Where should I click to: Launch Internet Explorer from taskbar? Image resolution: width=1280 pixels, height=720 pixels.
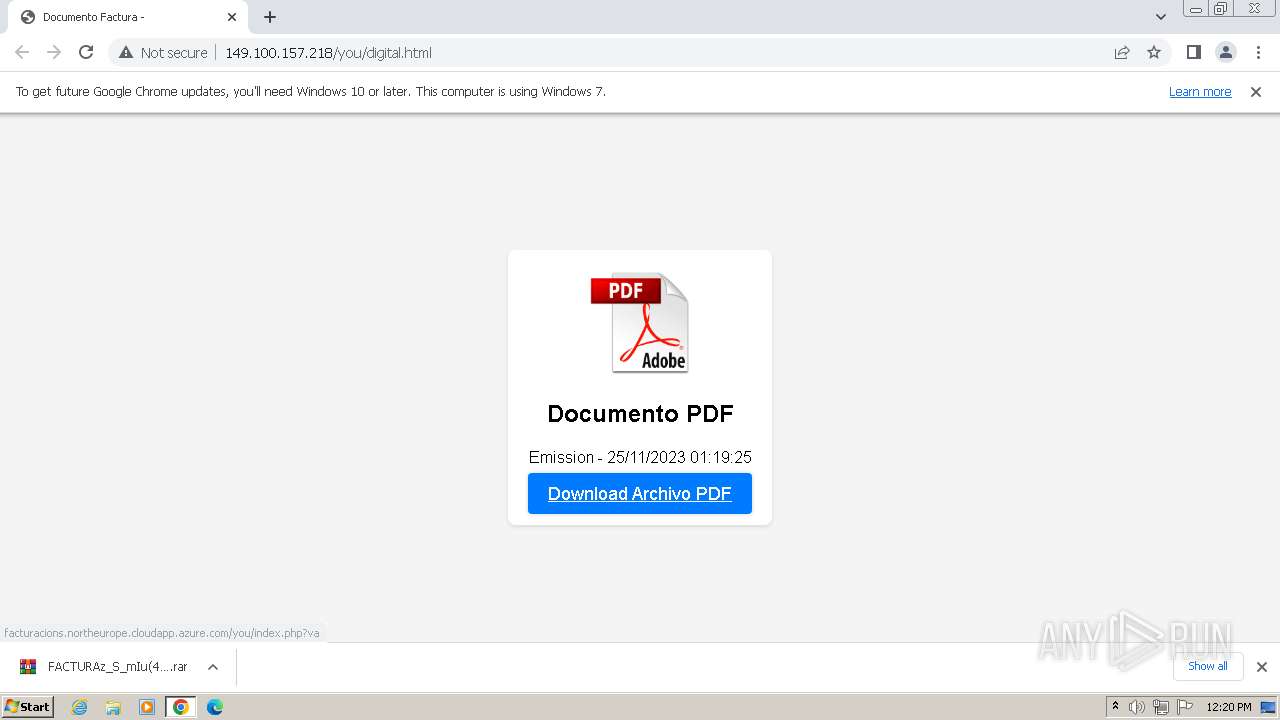tap(80, 707)
